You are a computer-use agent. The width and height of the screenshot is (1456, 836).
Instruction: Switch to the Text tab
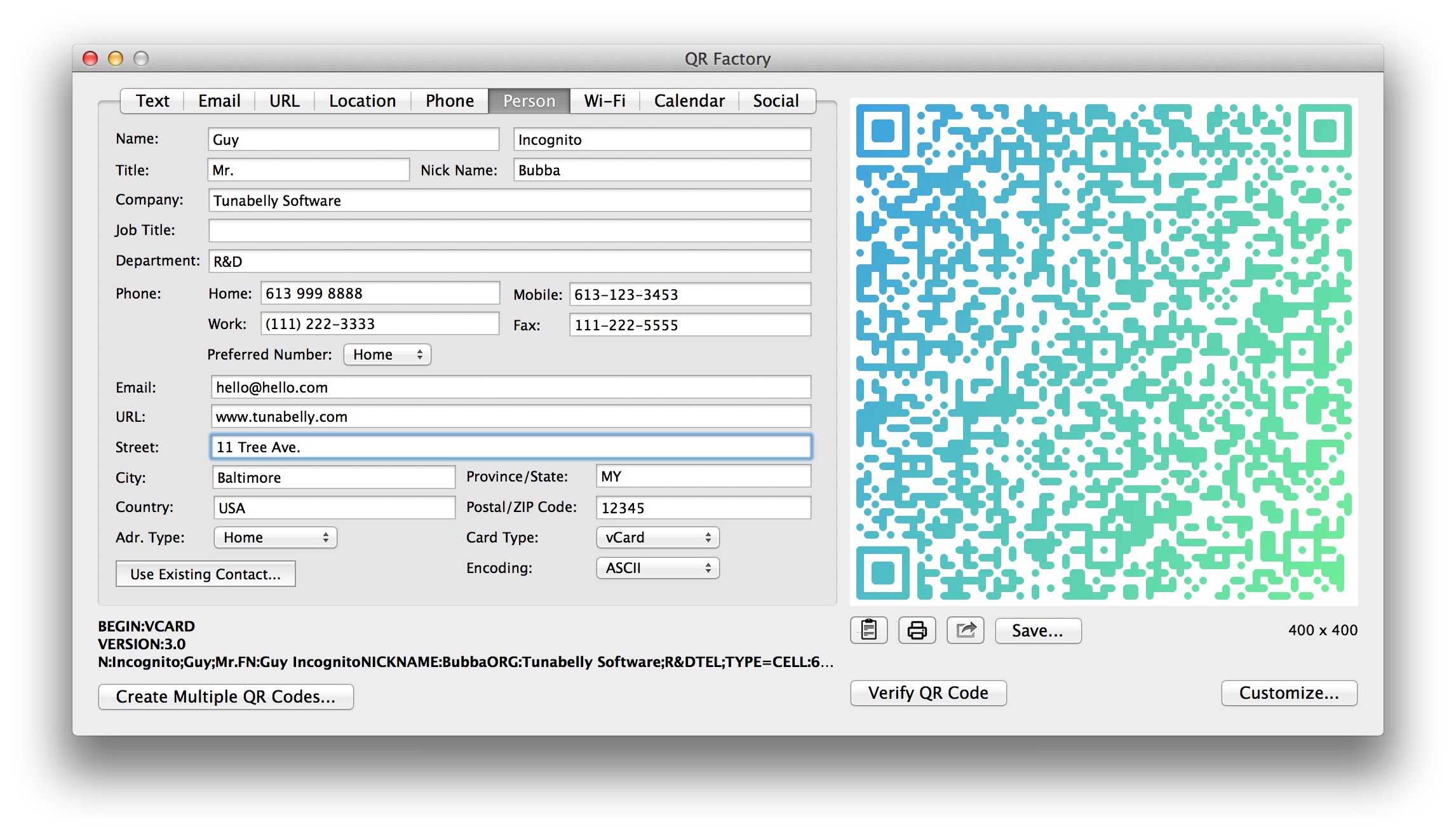pyautogui.click(x=152, y=101)
